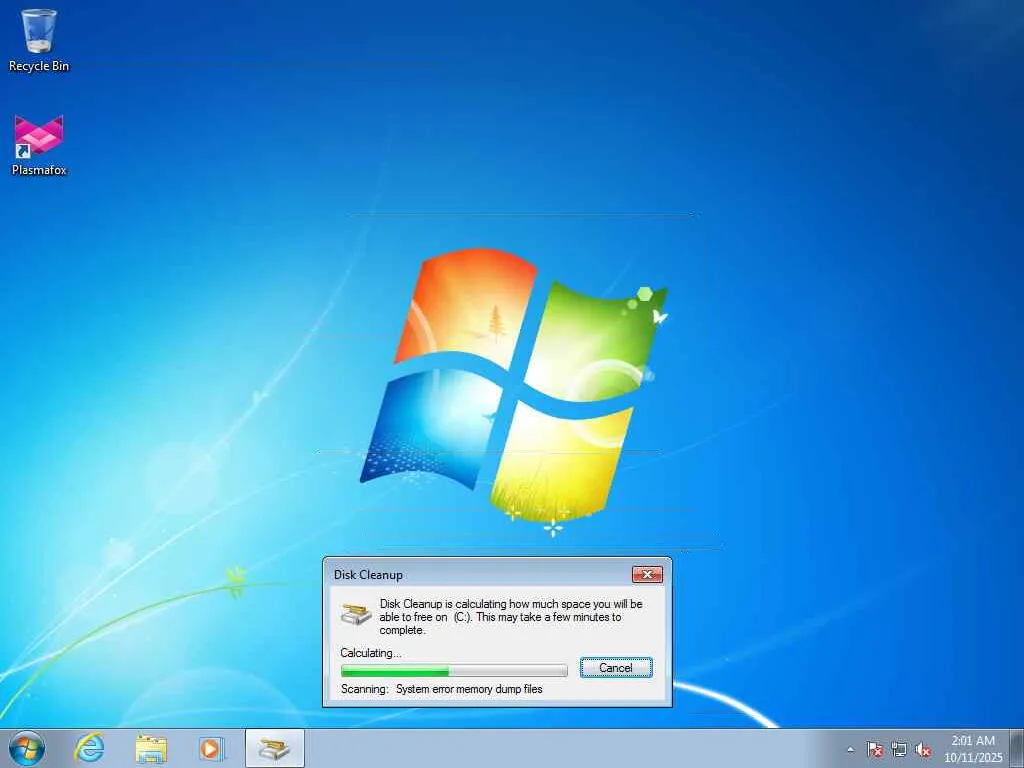Viewport: 1024px width, 768px height.
Task: Click 'System error memory dump files' text
Action: [469, 689]
